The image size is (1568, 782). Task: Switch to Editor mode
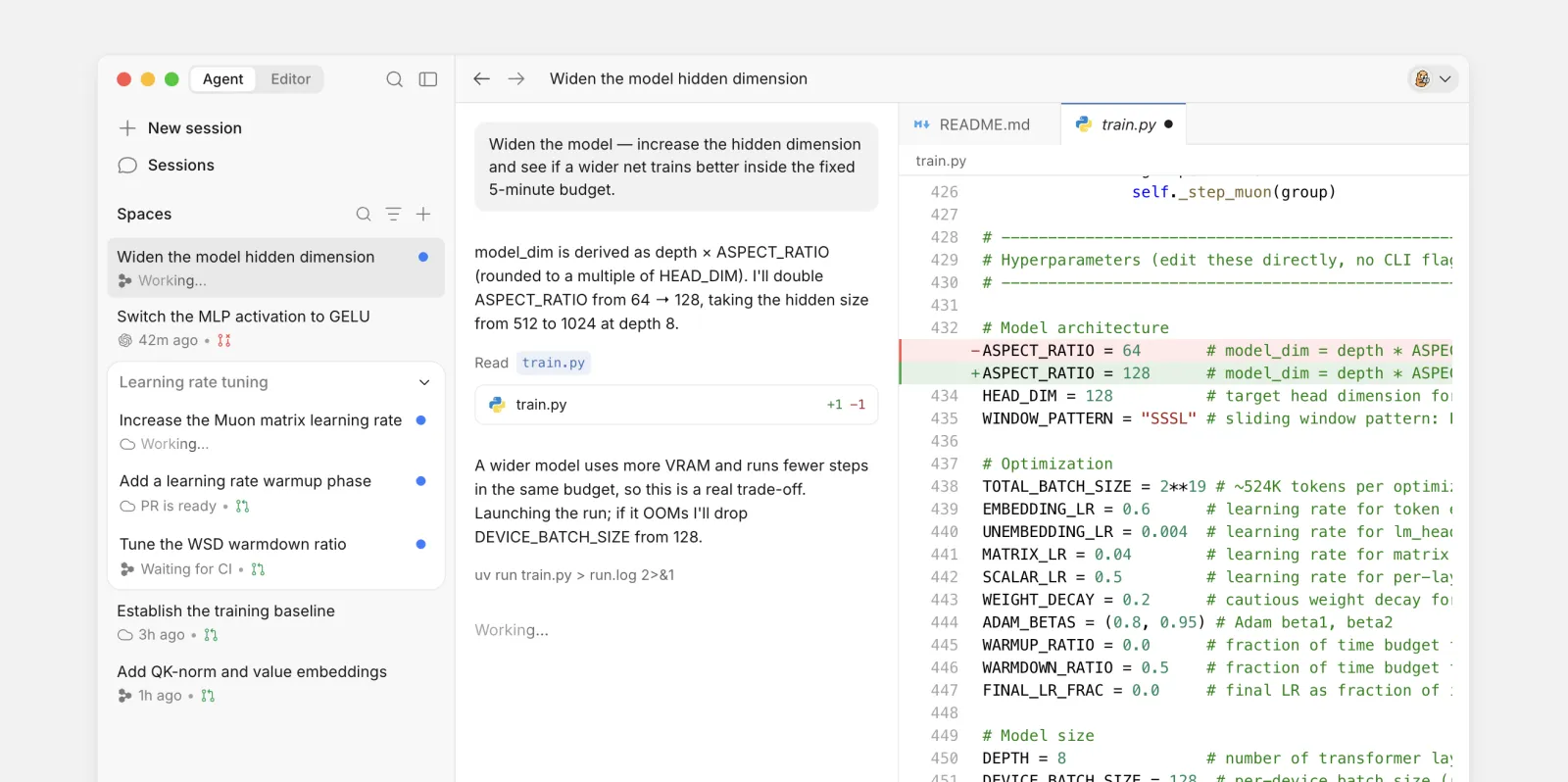pyautogui.click(x=290, y=79)
